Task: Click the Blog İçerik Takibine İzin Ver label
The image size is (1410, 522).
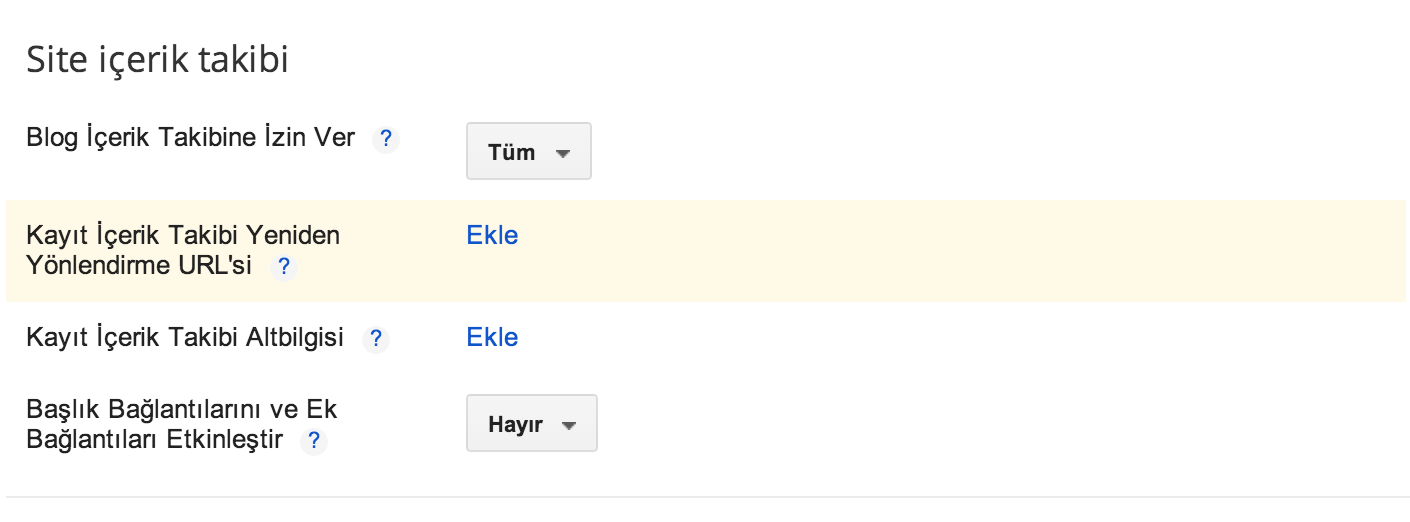Action: coord(190,138)
